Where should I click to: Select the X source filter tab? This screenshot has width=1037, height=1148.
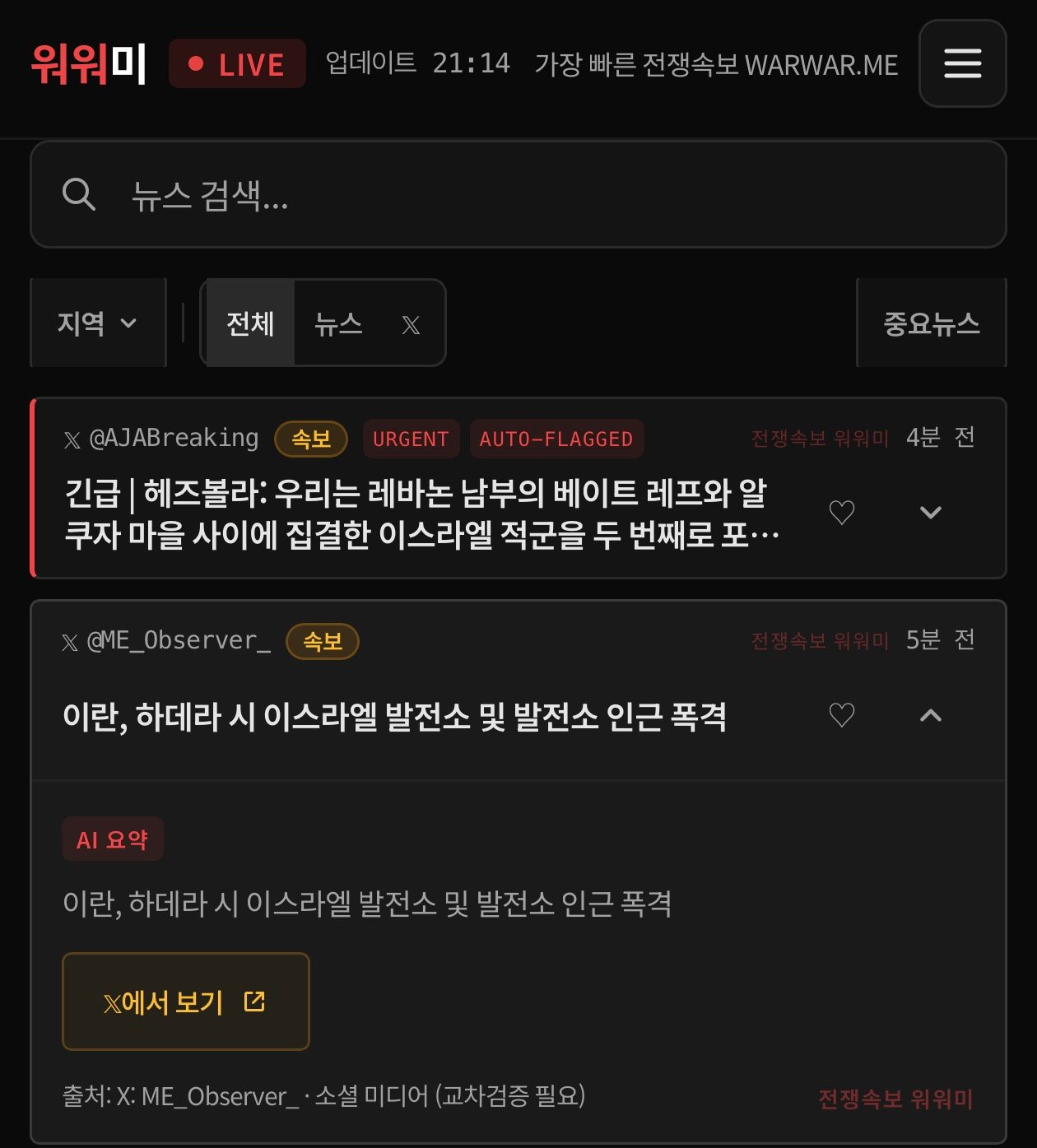(411, 325)
